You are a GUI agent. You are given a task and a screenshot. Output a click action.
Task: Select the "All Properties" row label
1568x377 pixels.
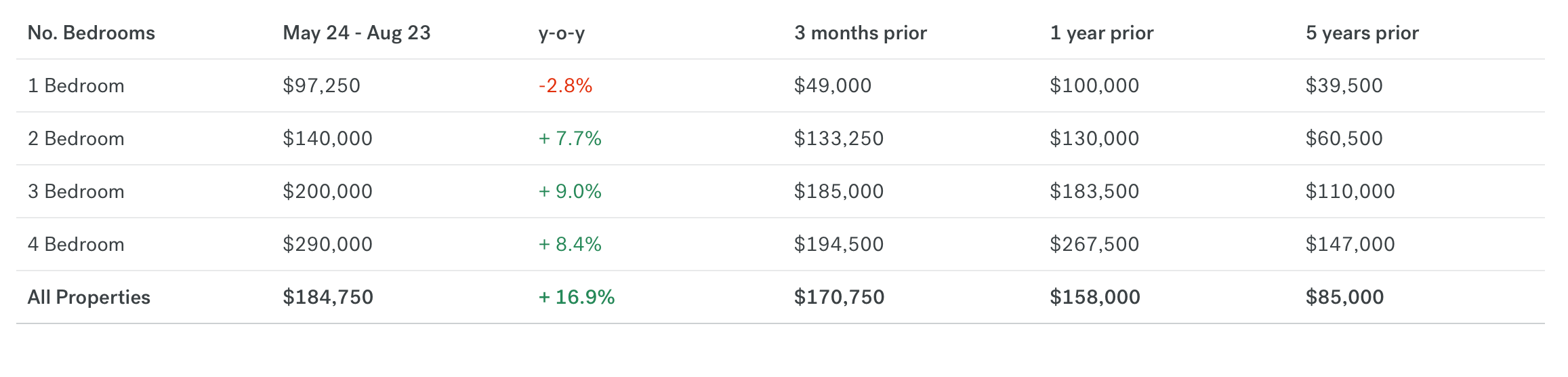(x=89, y=298)
